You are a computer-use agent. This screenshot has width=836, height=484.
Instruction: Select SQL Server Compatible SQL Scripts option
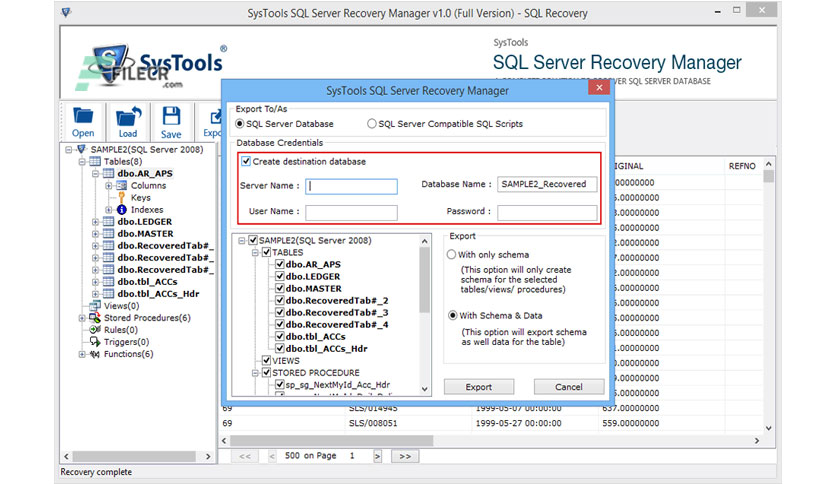[372, 124]
